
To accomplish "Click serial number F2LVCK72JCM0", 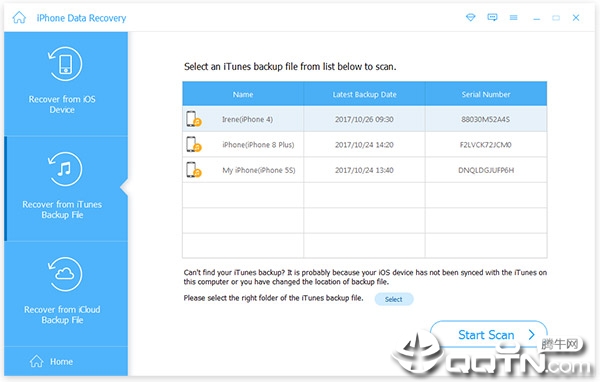I will [486, 145].
